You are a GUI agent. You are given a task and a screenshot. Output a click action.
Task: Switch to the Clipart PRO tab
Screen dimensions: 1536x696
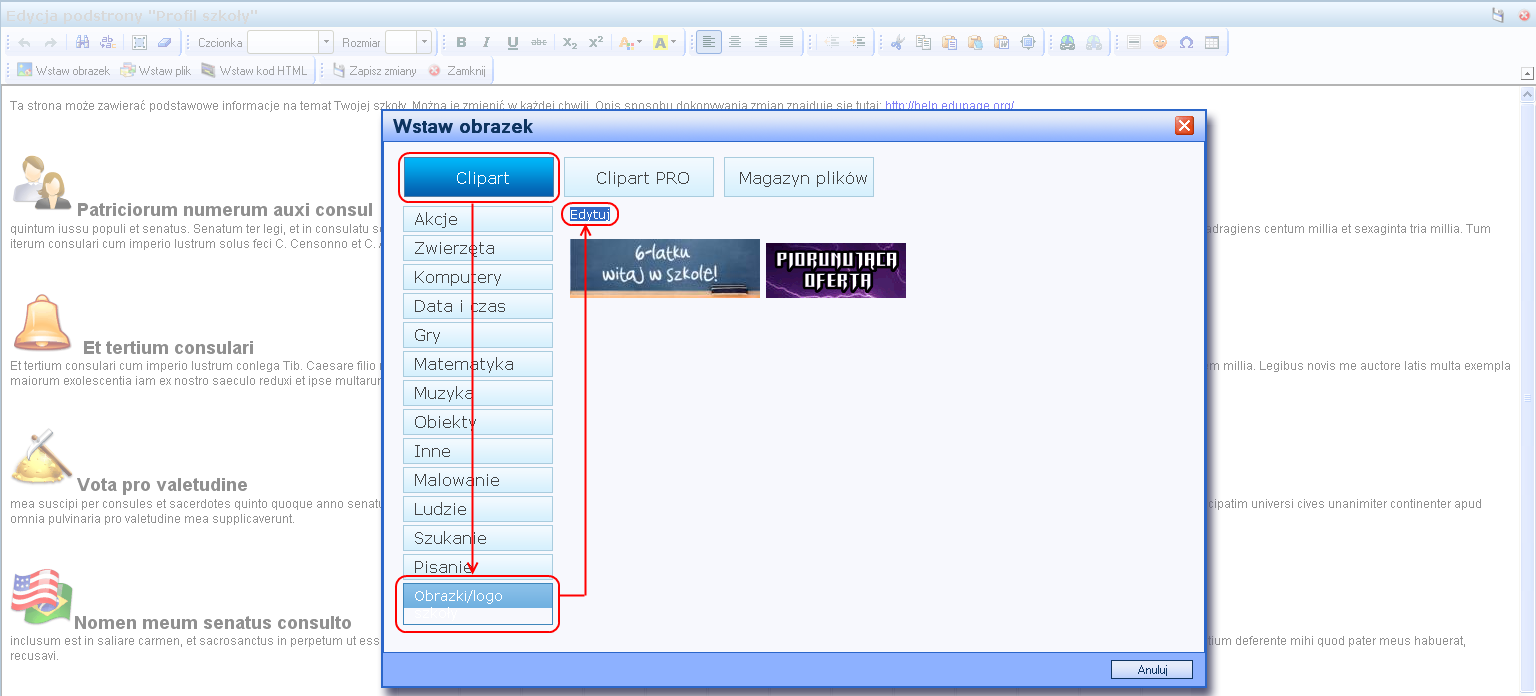(639, 177)
